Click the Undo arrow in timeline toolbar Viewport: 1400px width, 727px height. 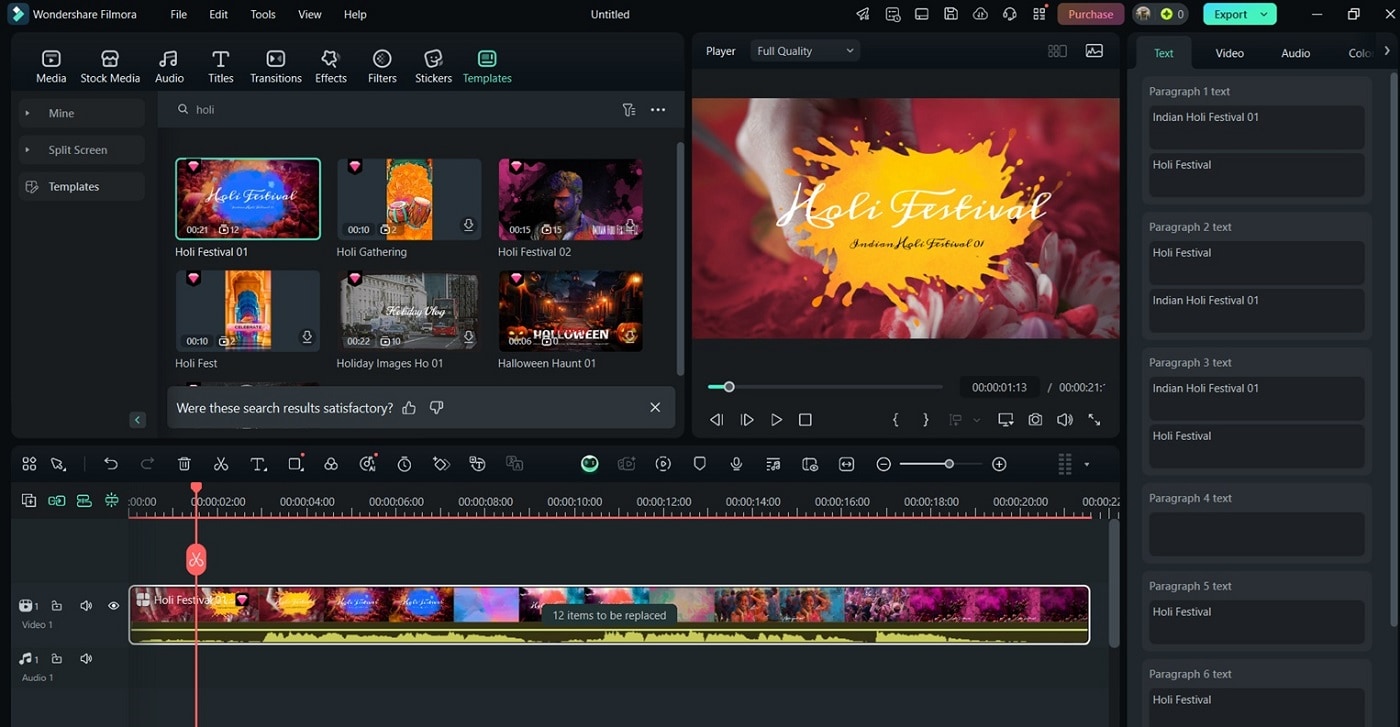click(111, 464)
